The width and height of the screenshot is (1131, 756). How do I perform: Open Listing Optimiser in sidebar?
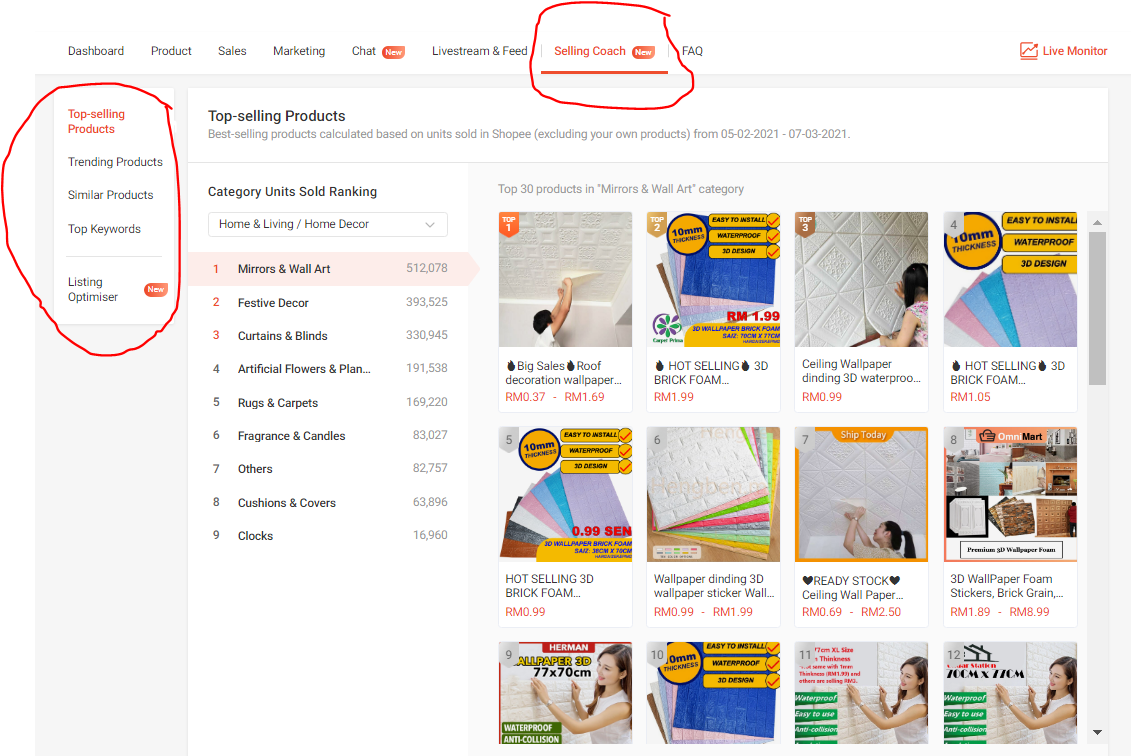(93, 289)
